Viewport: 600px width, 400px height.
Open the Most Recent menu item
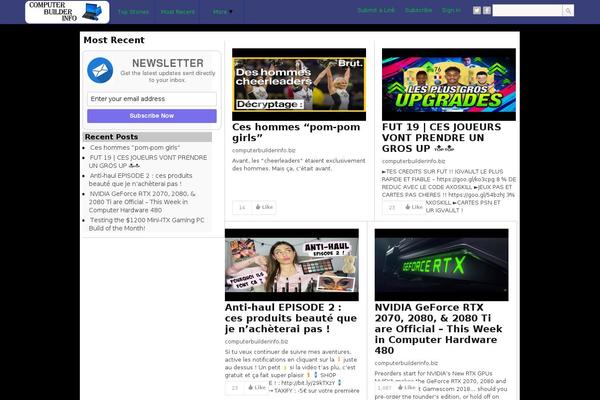coord(178,12)
